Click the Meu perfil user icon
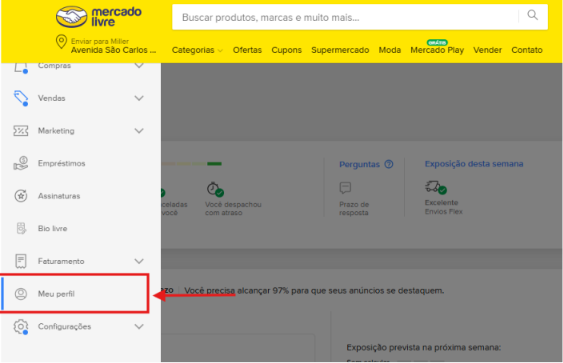Image resolution: width=563 pixels, height=363 pixels. click(x=21, y=294)
